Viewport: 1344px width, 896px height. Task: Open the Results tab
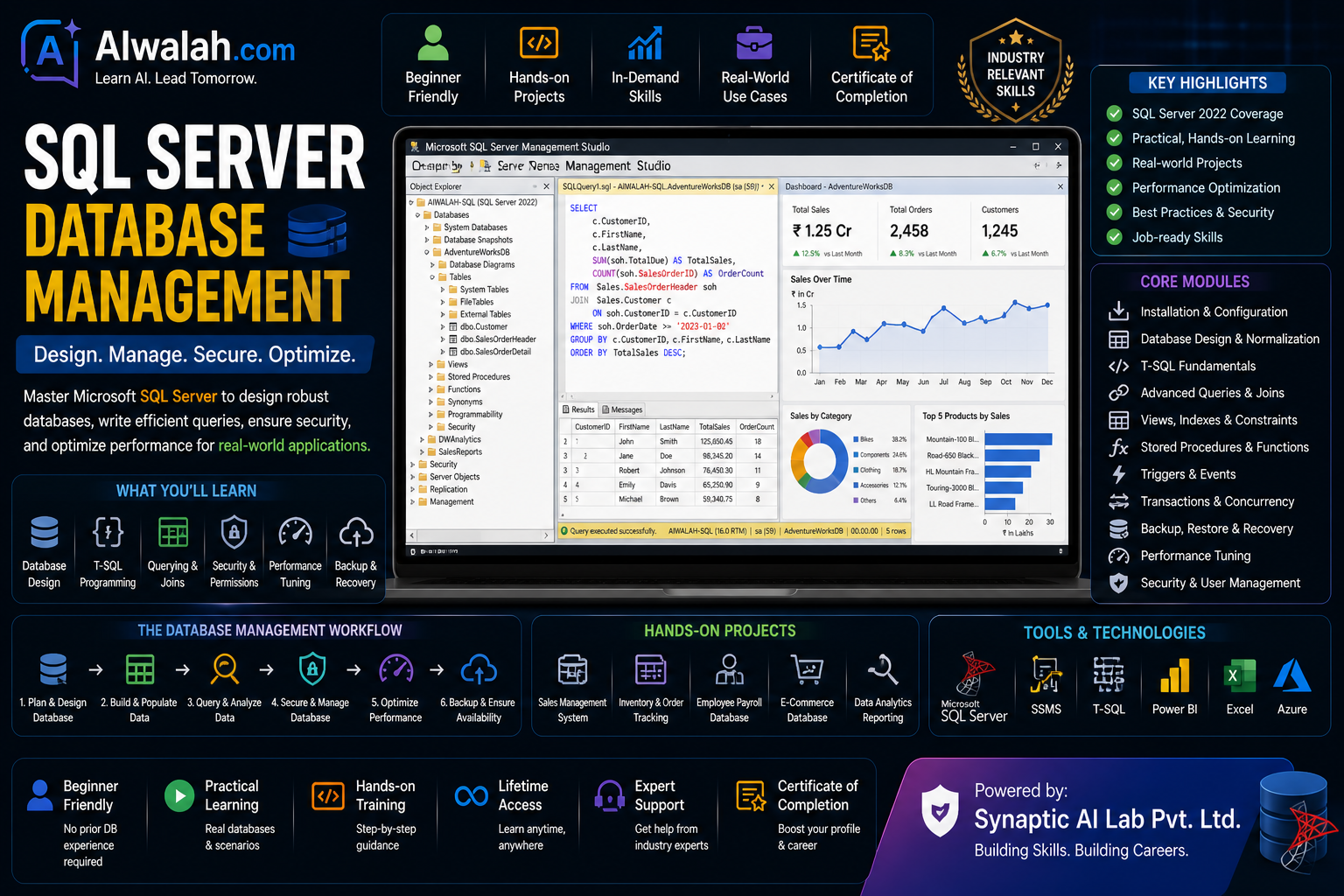coord(578,409)
